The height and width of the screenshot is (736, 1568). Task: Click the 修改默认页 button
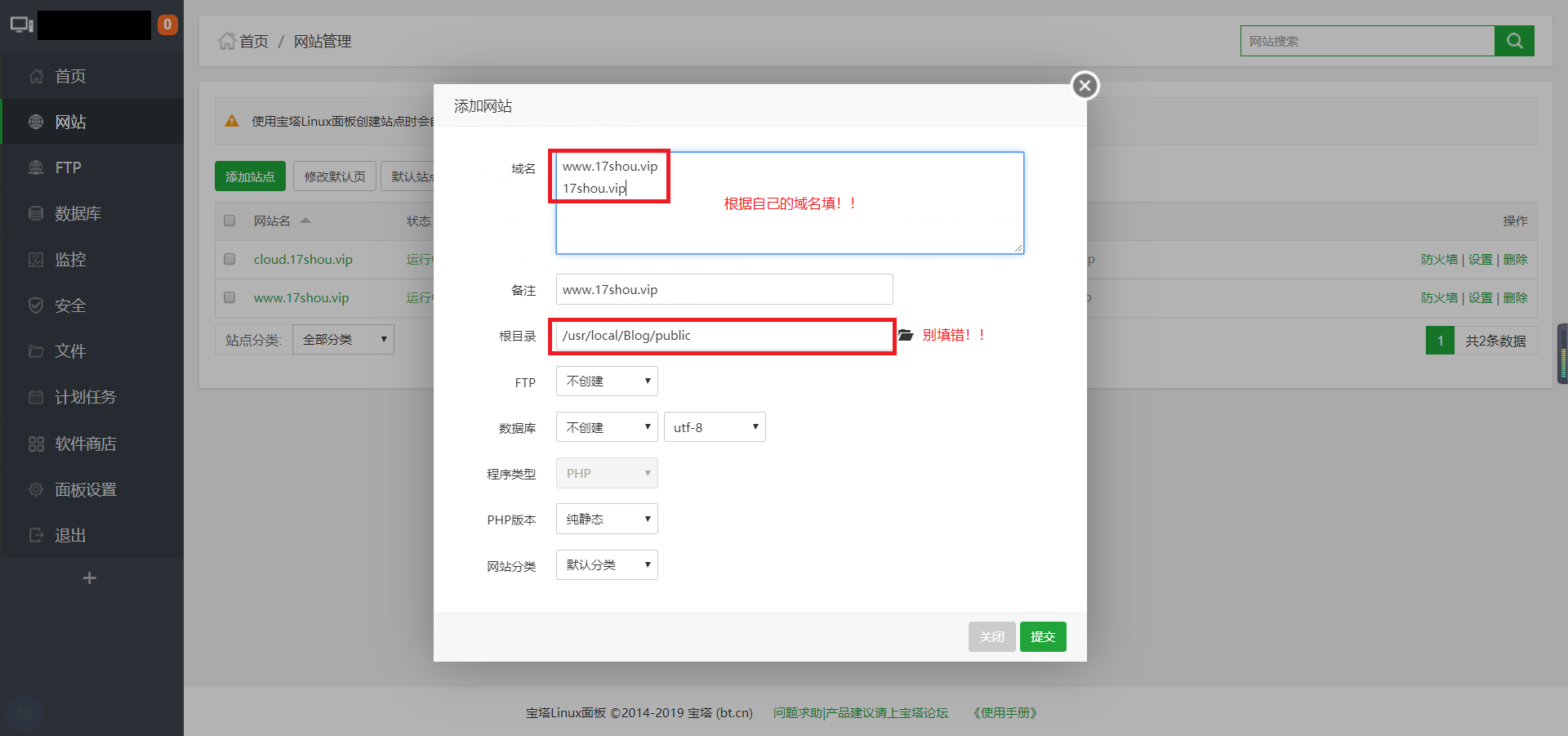(x=335, y=176)
